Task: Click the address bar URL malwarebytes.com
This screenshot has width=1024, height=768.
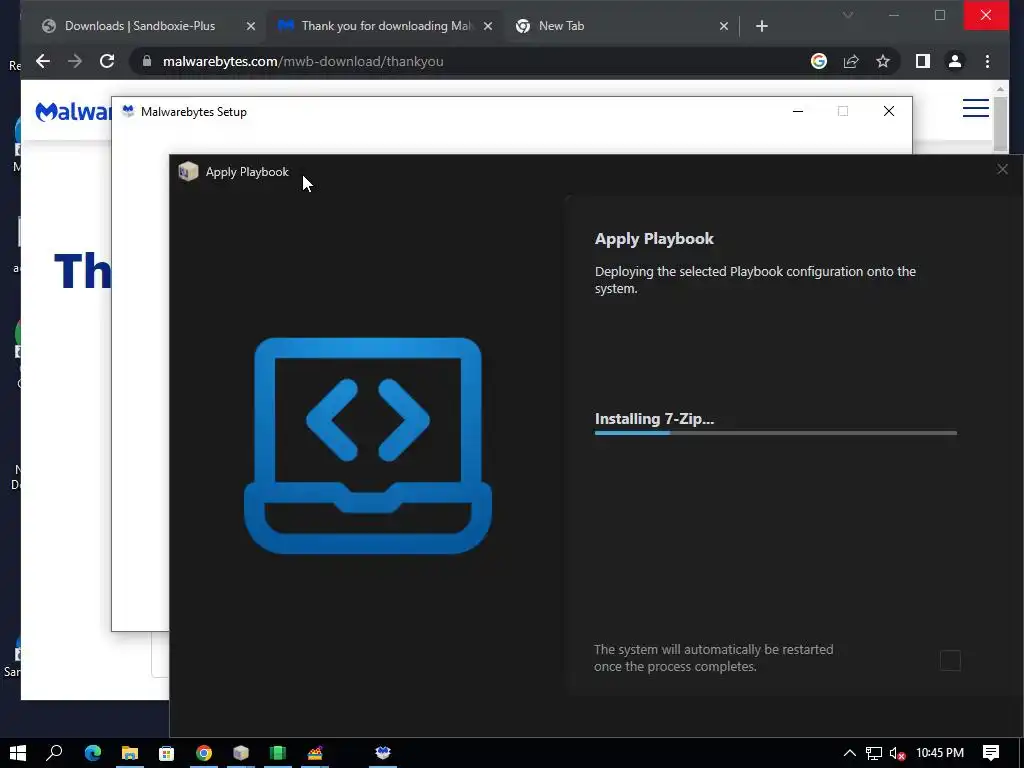Action: click(303, 61)
